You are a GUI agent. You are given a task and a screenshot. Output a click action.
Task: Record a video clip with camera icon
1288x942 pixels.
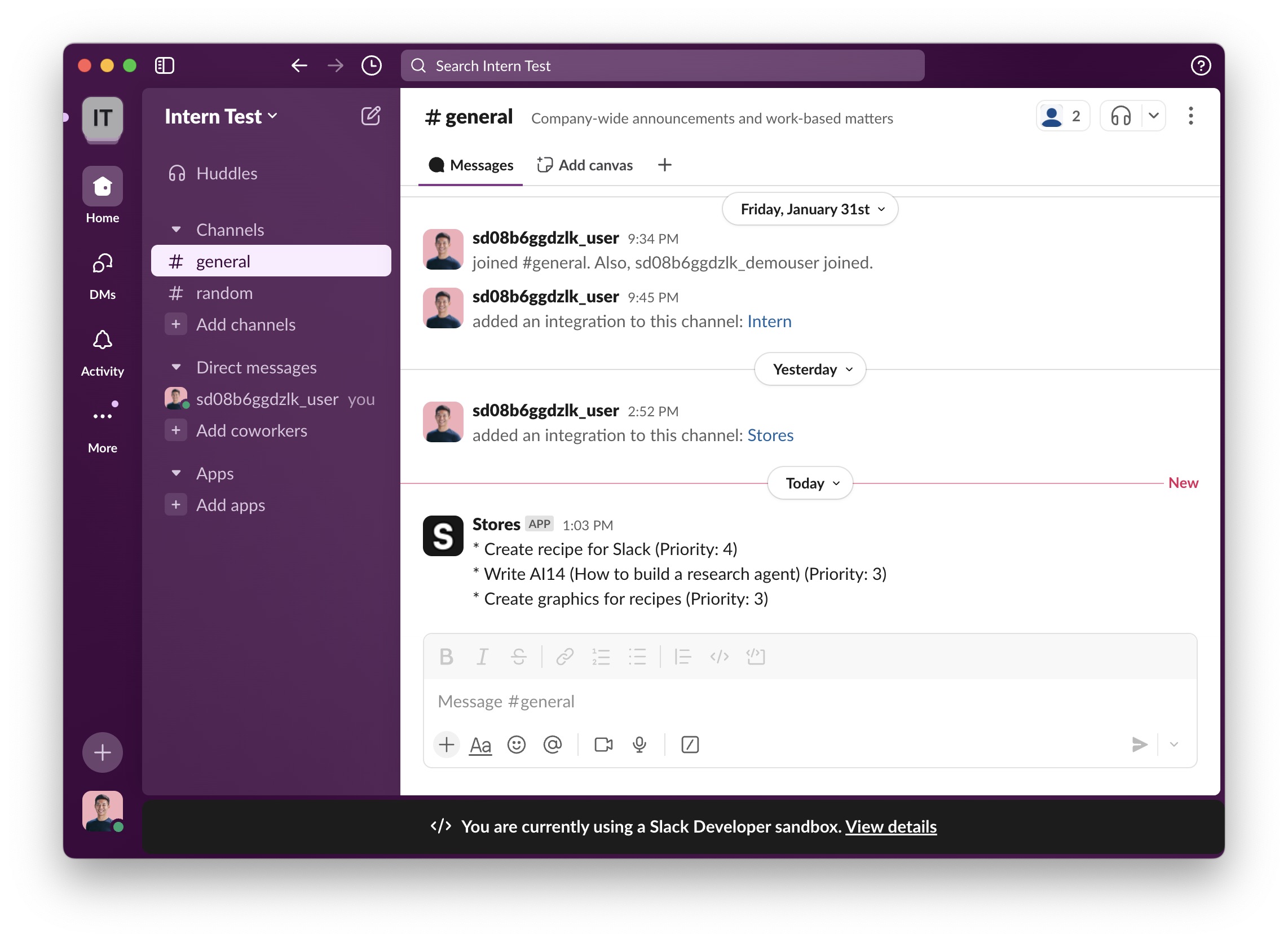click(603, 745)
